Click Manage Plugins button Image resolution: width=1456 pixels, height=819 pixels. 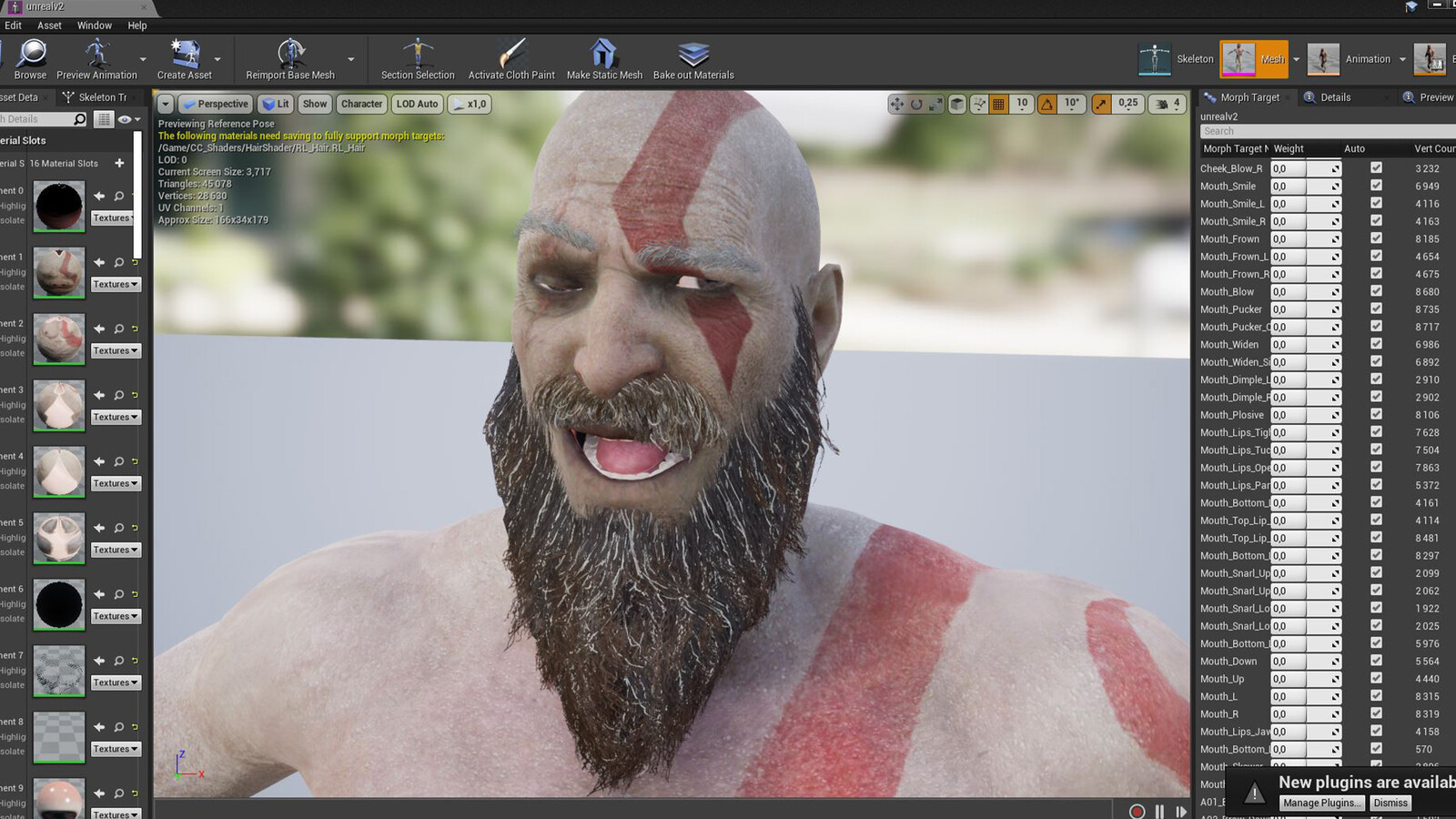1321,803
